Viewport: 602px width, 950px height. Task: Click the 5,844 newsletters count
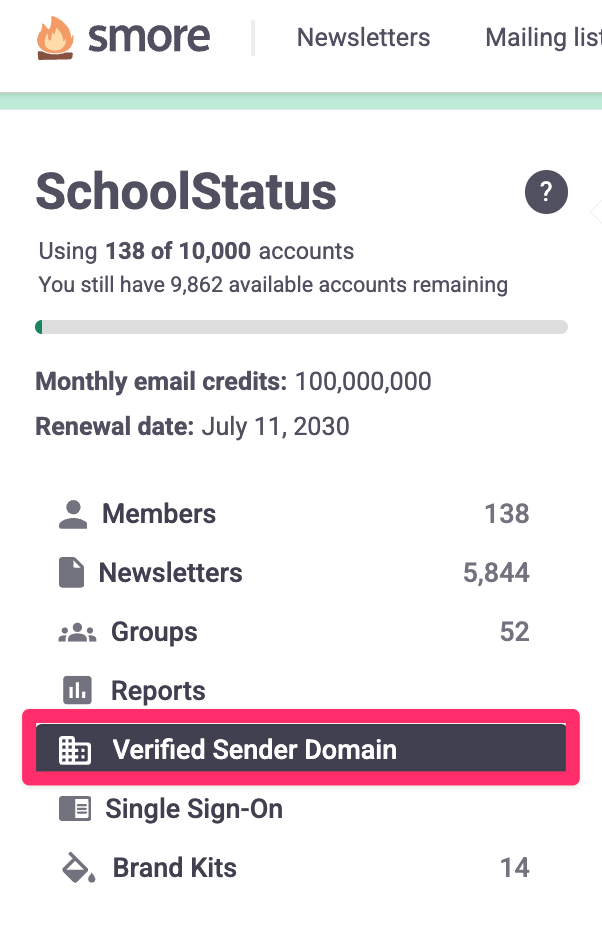click(496, 573)
